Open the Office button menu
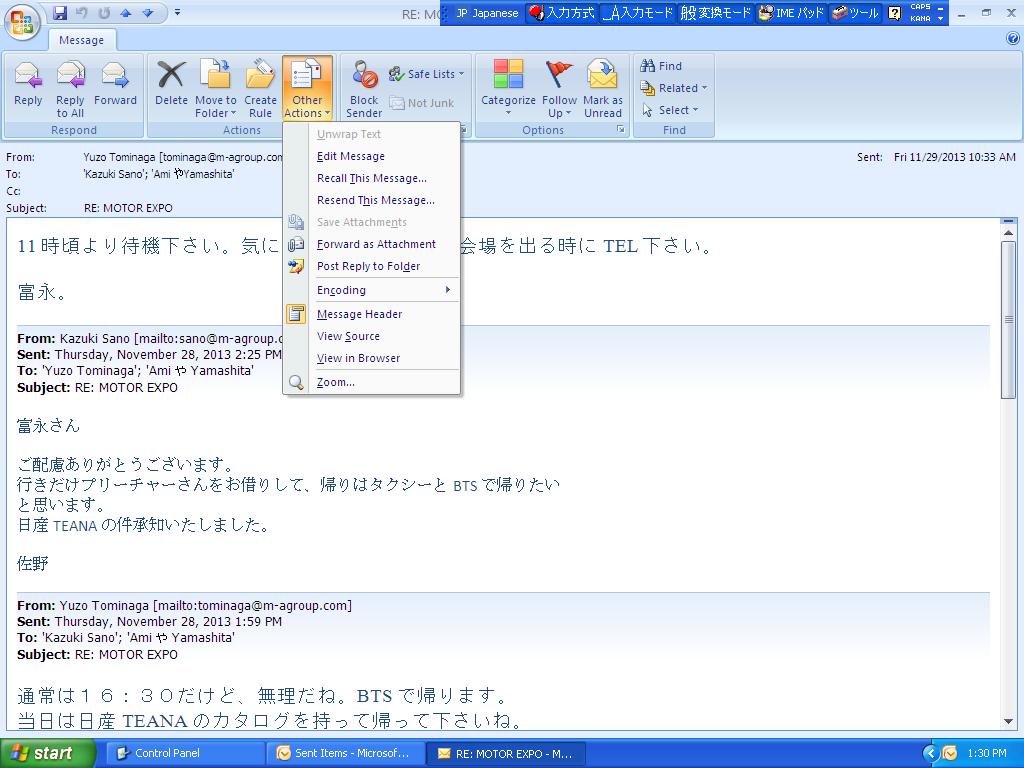 point(22,22)
